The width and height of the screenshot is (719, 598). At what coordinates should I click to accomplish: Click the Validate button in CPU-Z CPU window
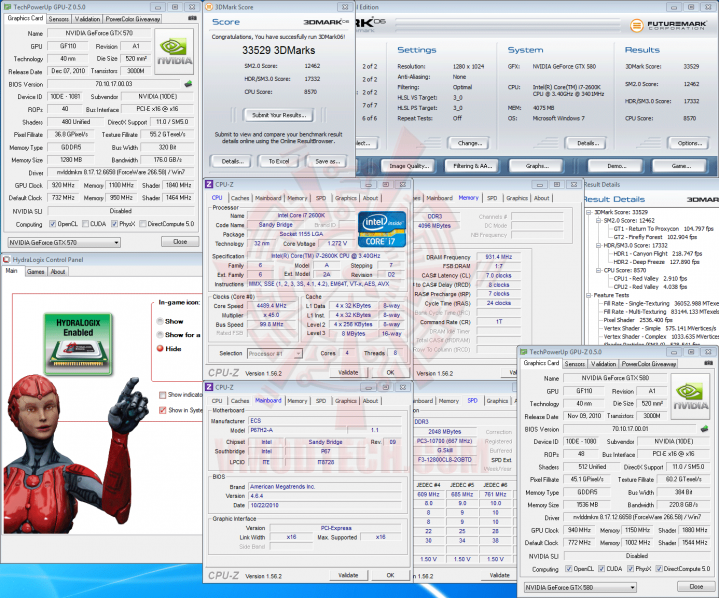348,372
